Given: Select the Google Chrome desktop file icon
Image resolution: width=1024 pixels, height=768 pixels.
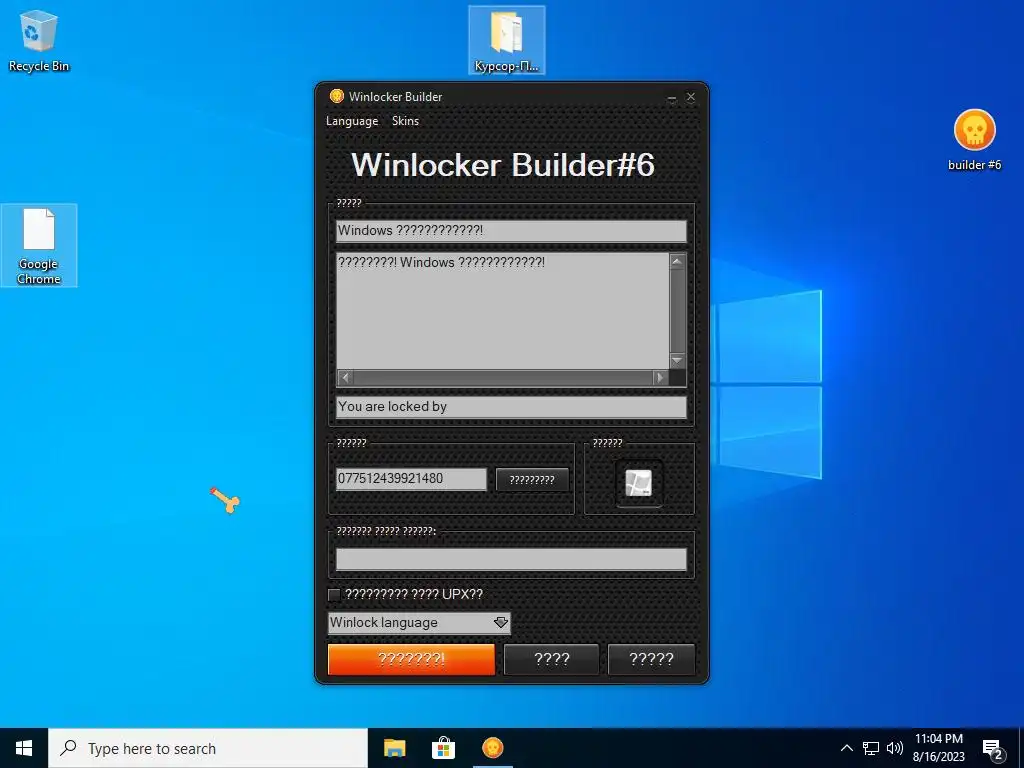Looking at the screenshot, I should pos(39,246).
